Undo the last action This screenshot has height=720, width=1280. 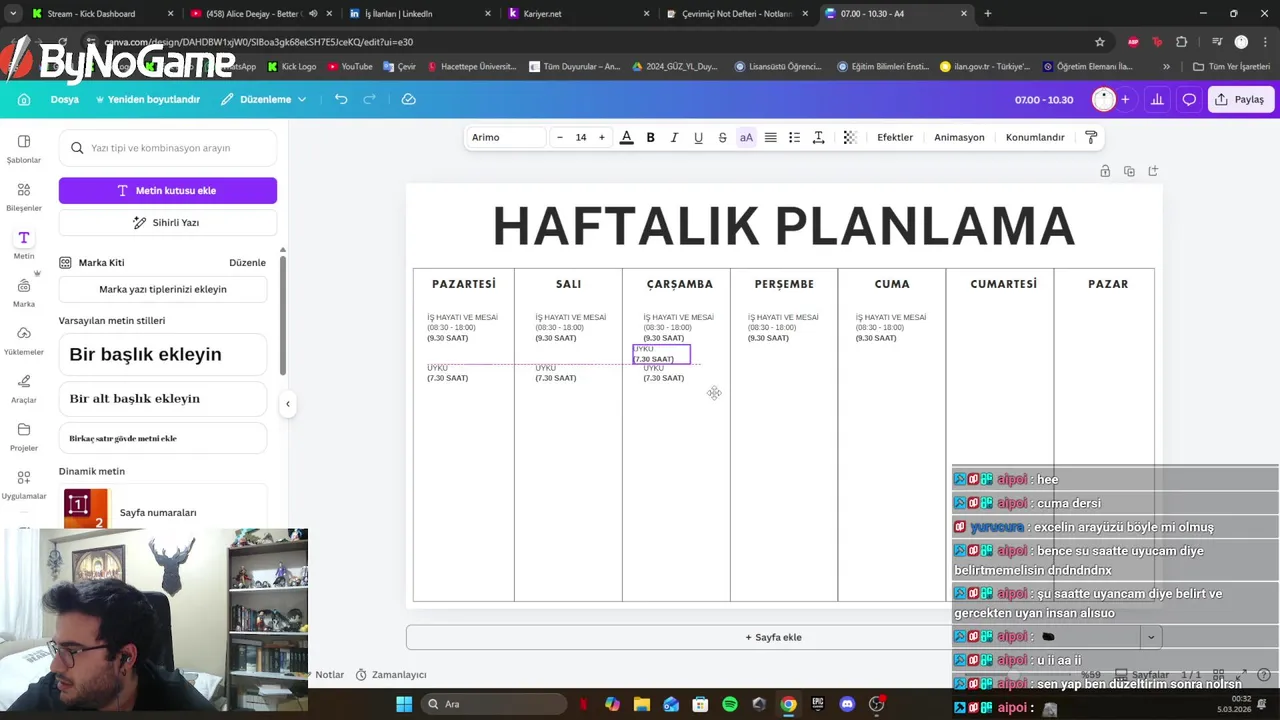[x=341, y=99]
